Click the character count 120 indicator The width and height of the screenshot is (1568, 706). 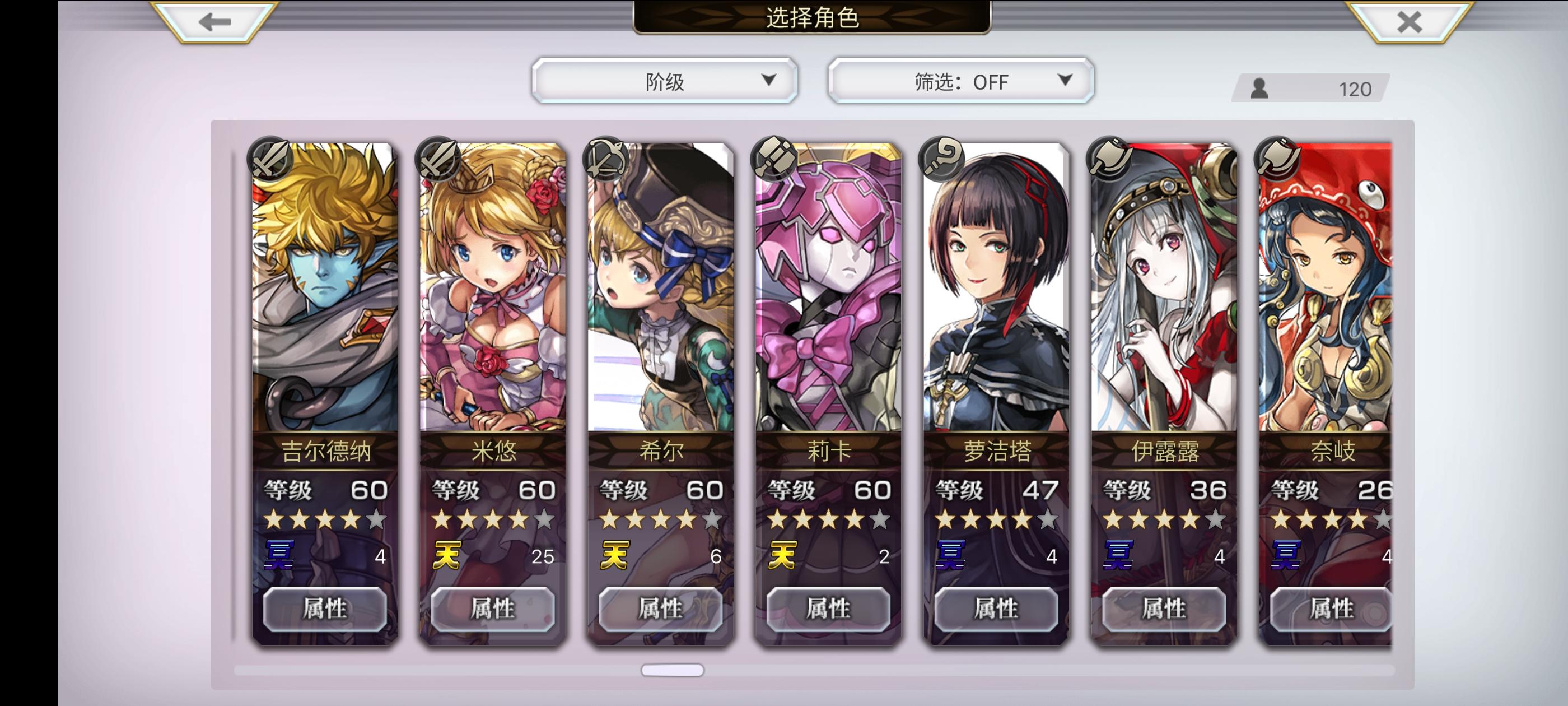[1311, 89]
